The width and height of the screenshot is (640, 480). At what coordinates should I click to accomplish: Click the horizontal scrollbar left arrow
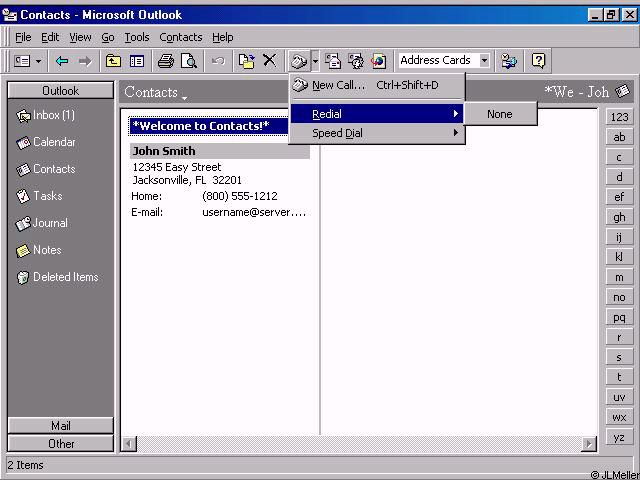pos(129,444)
